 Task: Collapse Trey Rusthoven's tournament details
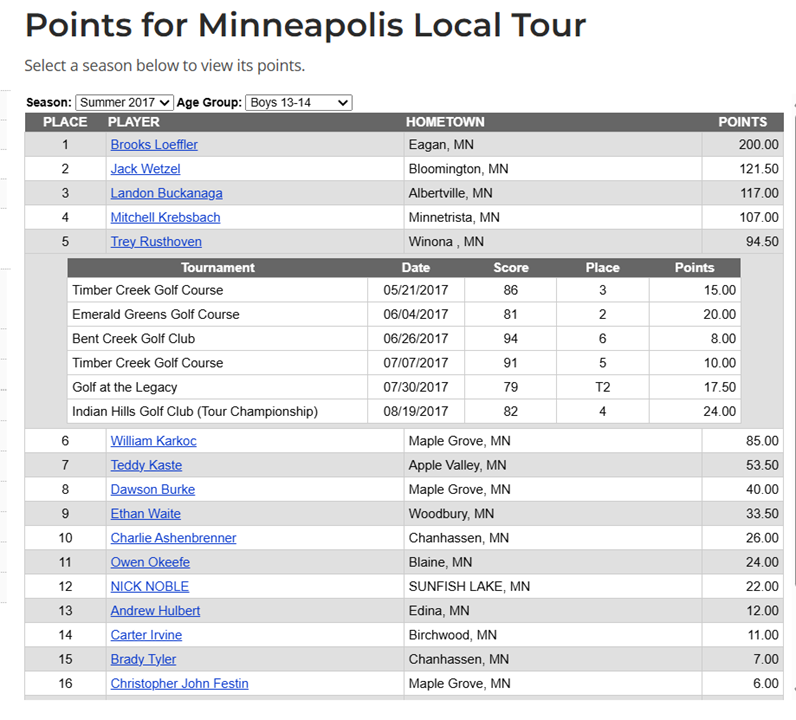(x=156, y=241)
